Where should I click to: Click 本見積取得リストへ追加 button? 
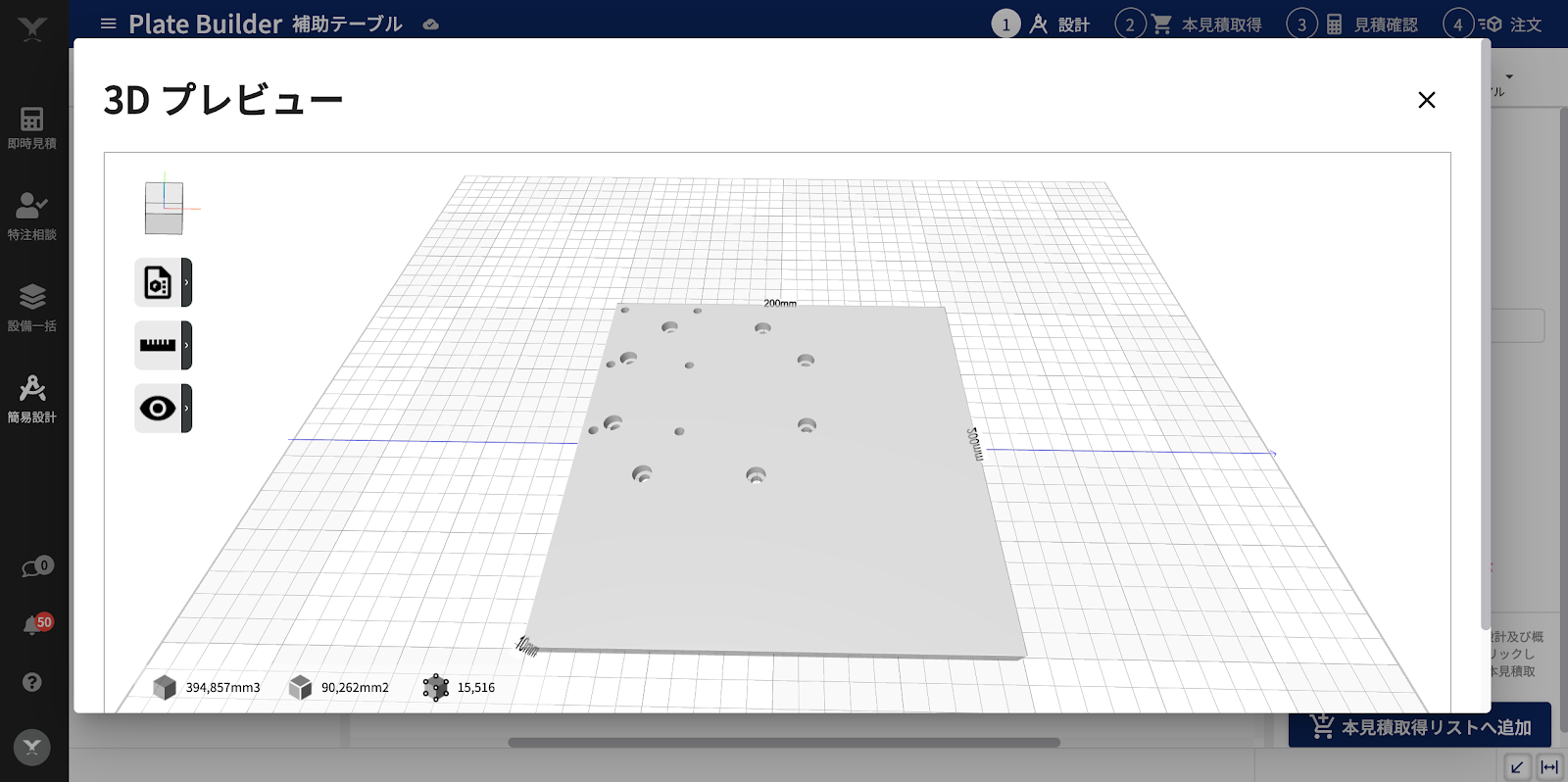[1420, 727]
